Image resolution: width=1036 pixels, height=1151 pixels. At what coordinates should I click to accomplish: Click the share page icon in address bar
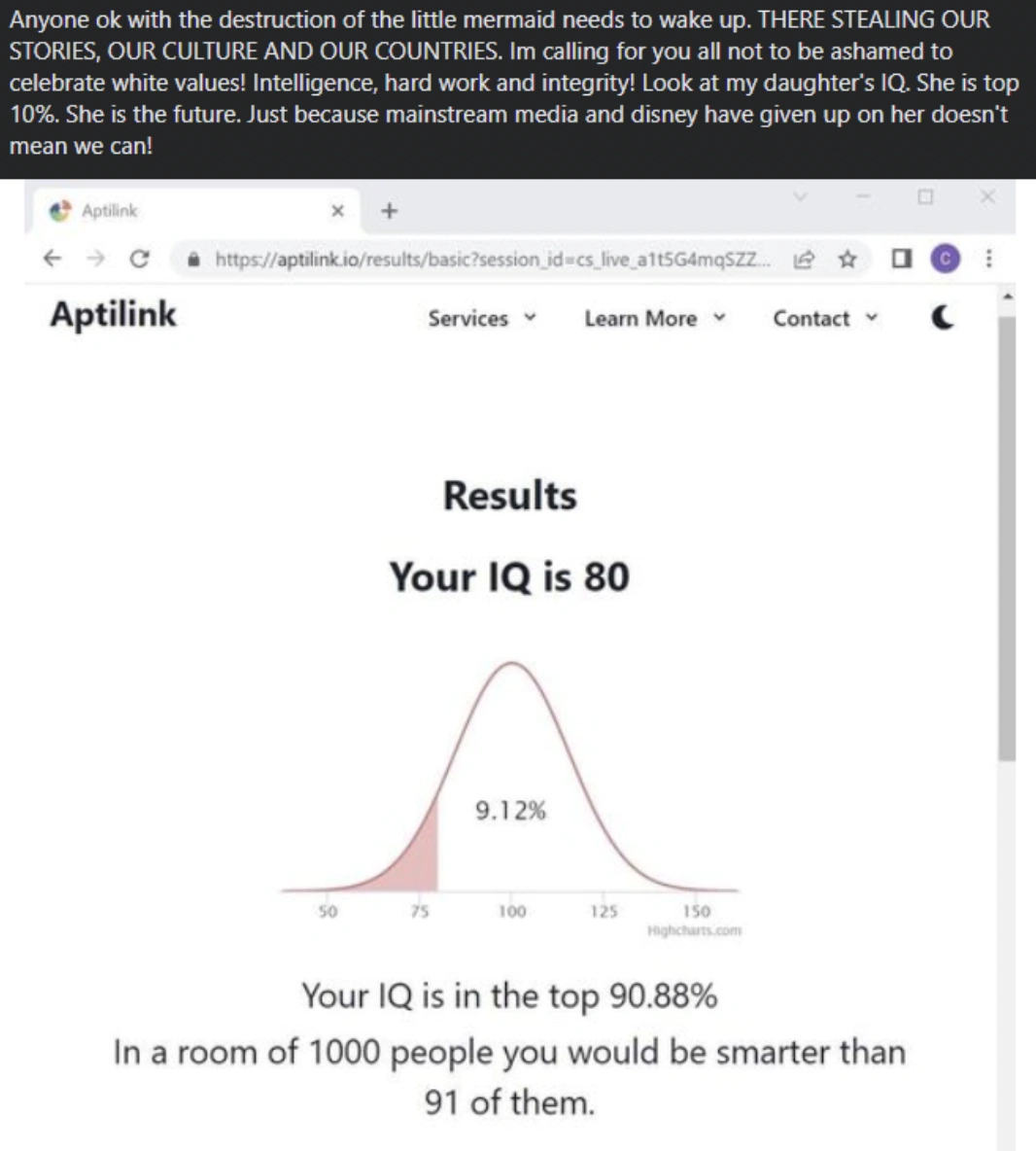(x=804, y=259)
